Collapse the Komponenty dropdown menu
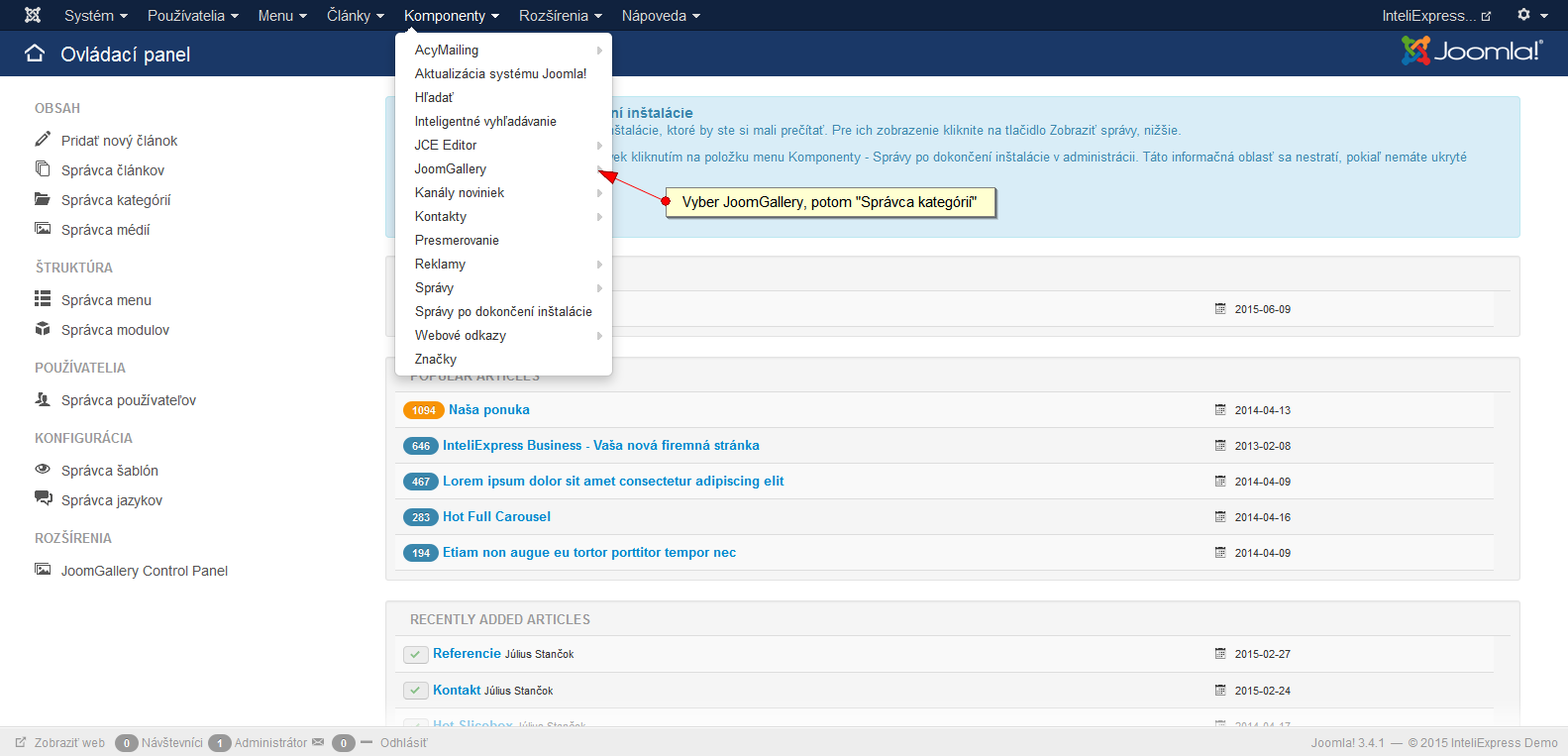This screenshot has width=1568, height=756. click(x=452, y=16)
